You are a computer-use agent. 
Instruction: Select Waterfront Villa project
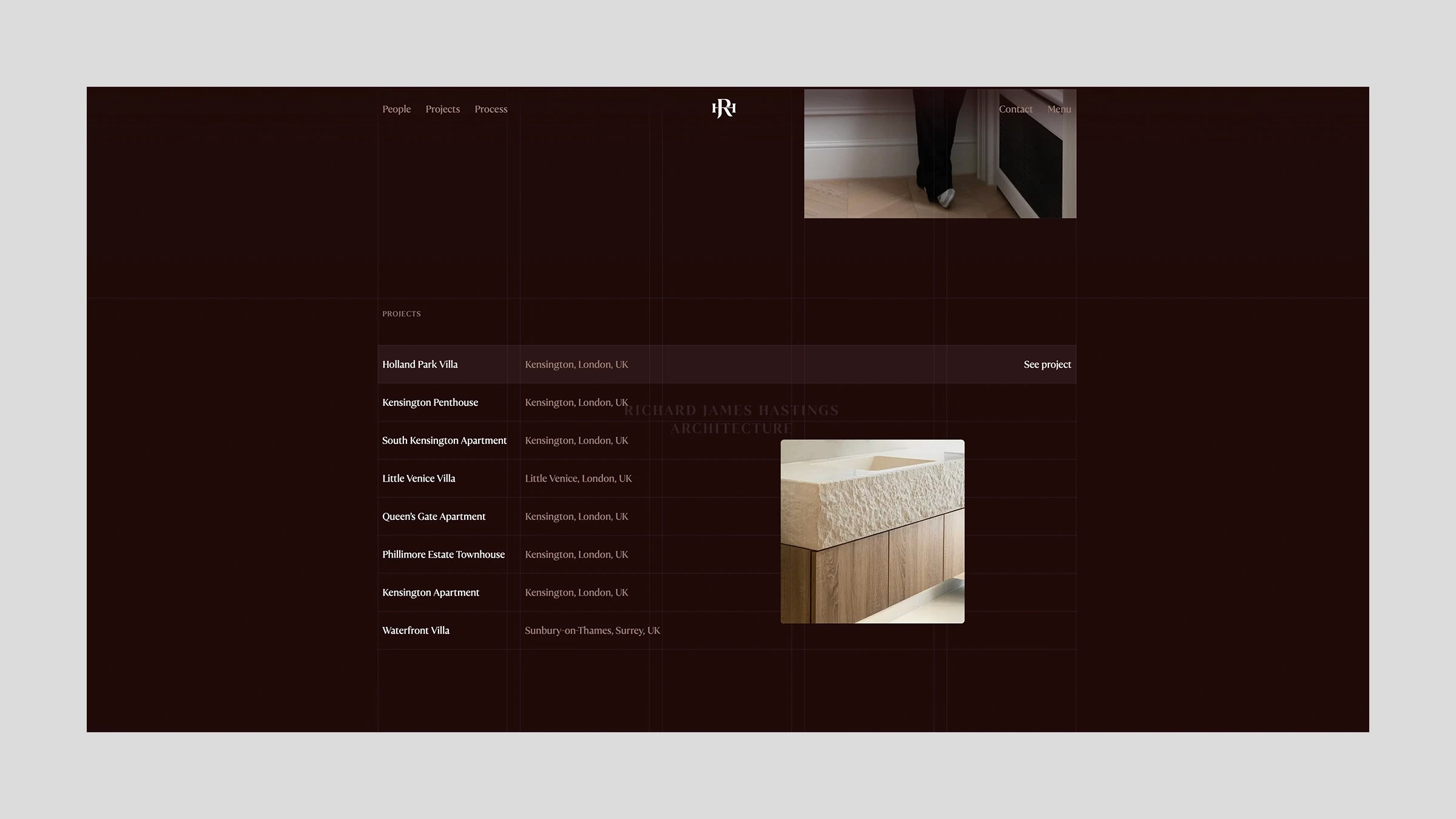(416, 631)
